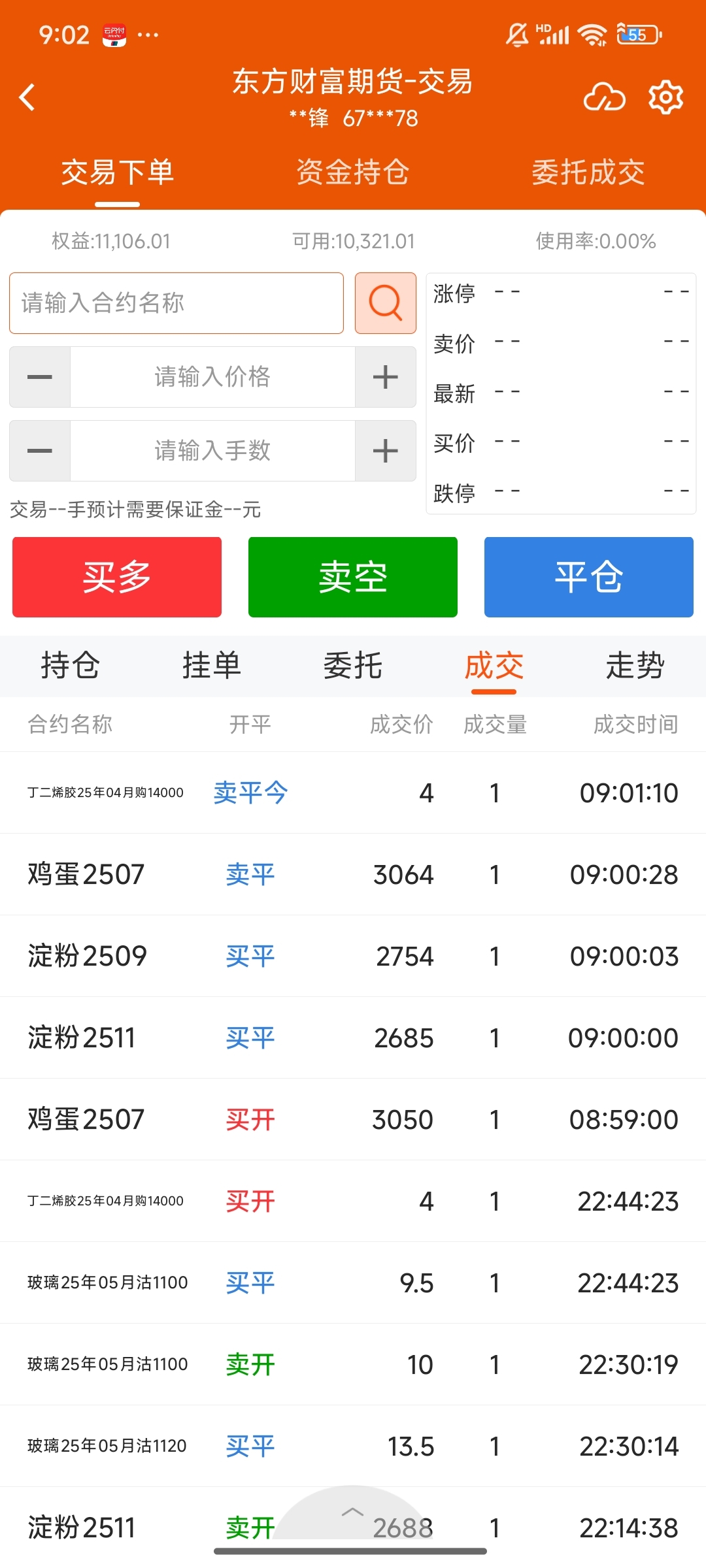Viewport: 706px width, 1568px height.
Task: Open the settings gear icon
Action: coord(665,97)
